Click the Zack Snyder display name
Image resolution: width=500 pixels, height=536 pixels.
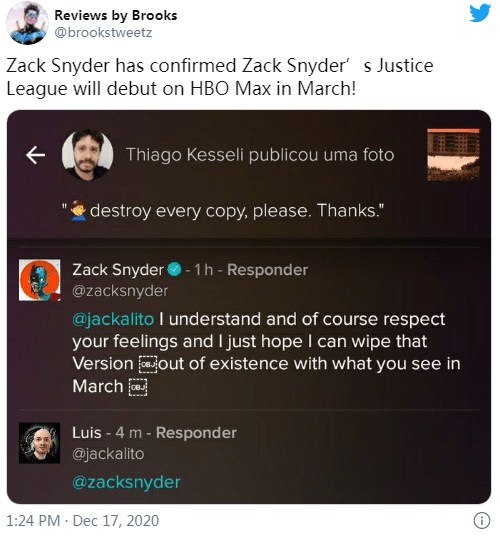point(118,270)
